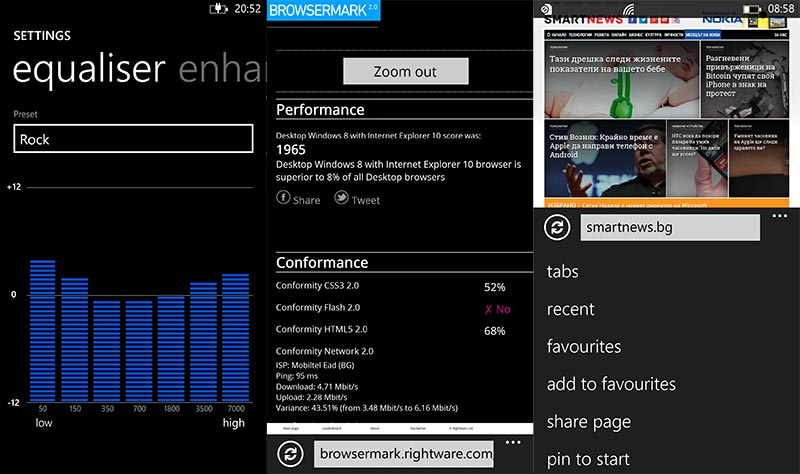Select pin to start menu option
The image size is (800, 474).
click(x=588, y=459)
